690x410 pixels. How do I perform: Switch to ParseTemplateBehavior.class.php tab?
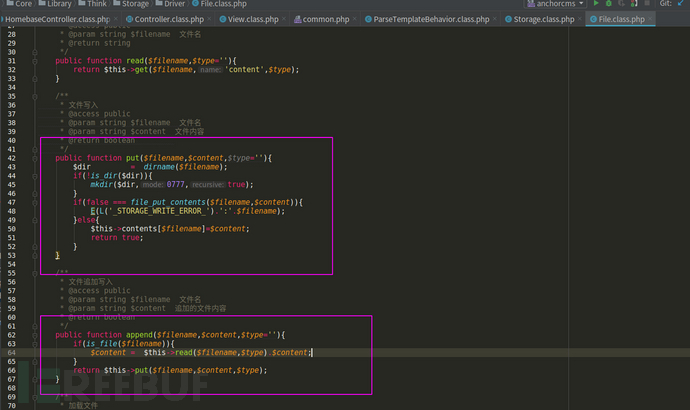431,19
